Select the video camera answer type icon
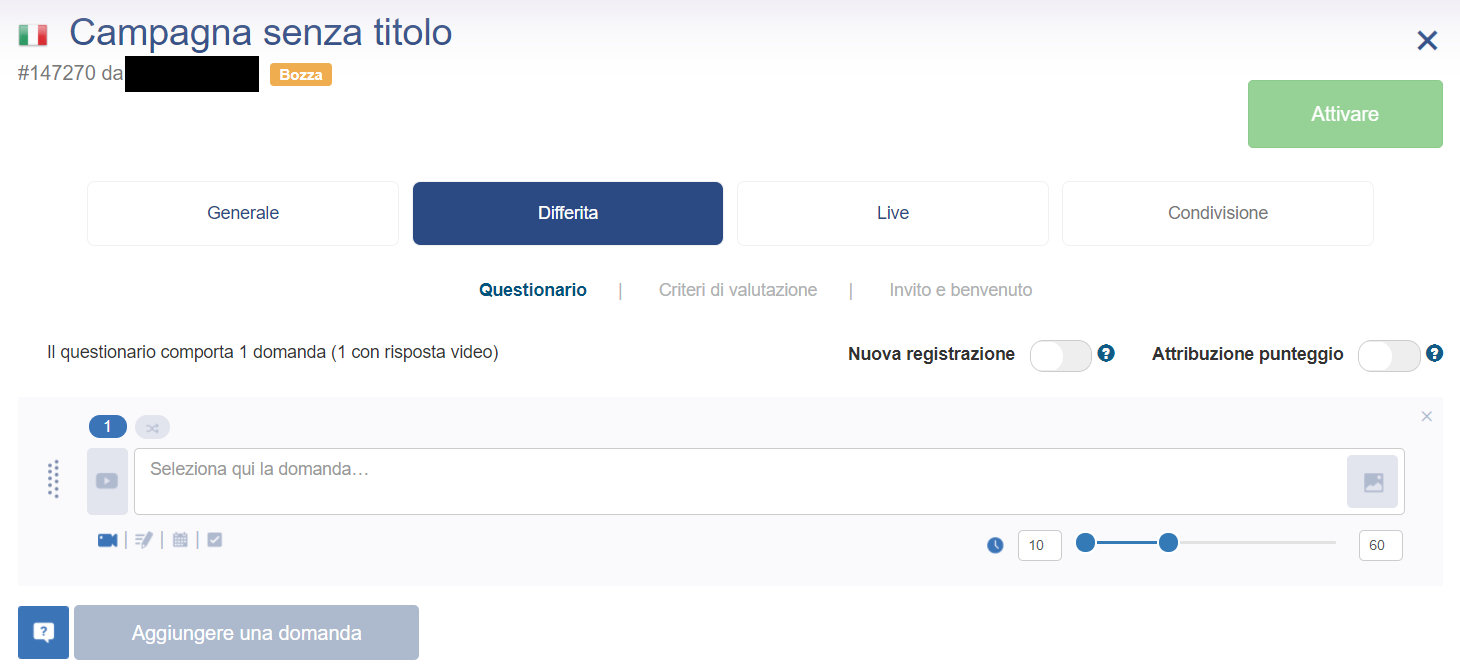 coord(108,540)
